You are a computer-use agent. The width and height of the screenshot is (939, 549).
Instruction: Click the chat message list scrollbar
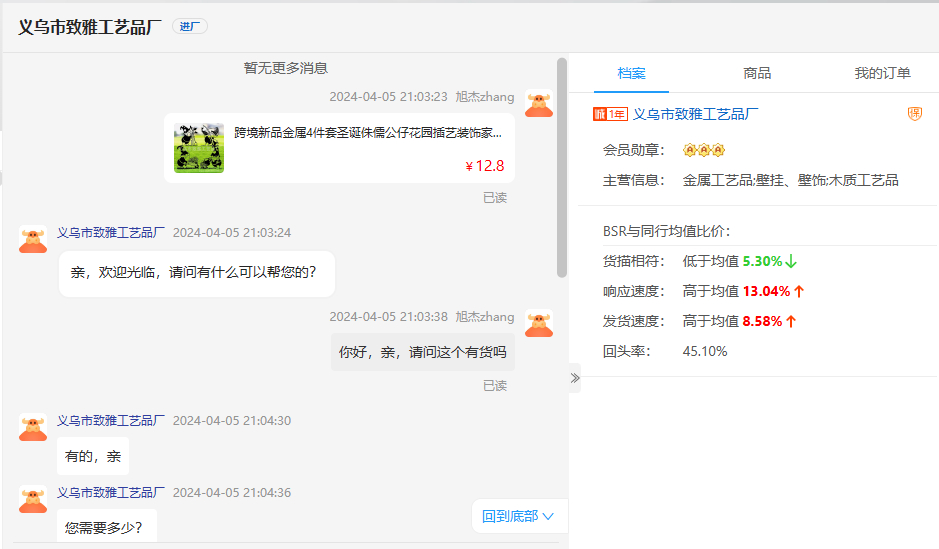click(x=562, y=168)
